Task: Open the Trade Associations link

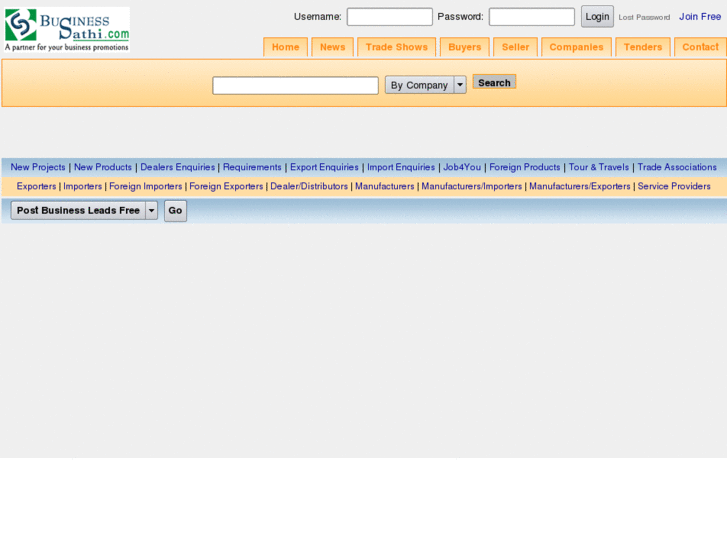Action: pyautogui.click(x=677, y=167)
